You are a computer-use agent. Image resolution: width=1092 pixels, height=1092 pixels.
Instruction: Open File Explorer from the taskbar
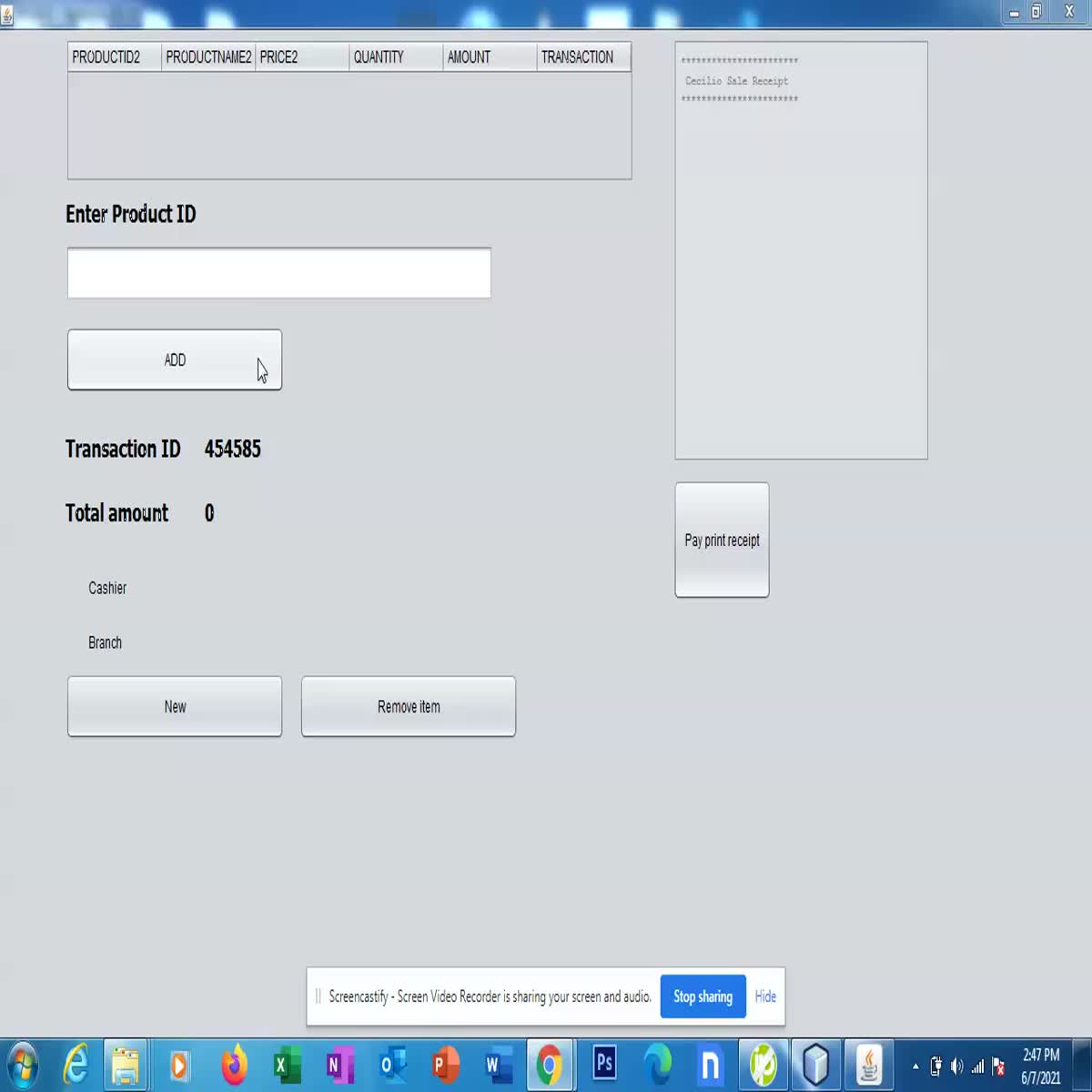click(x=126, y=1065)
